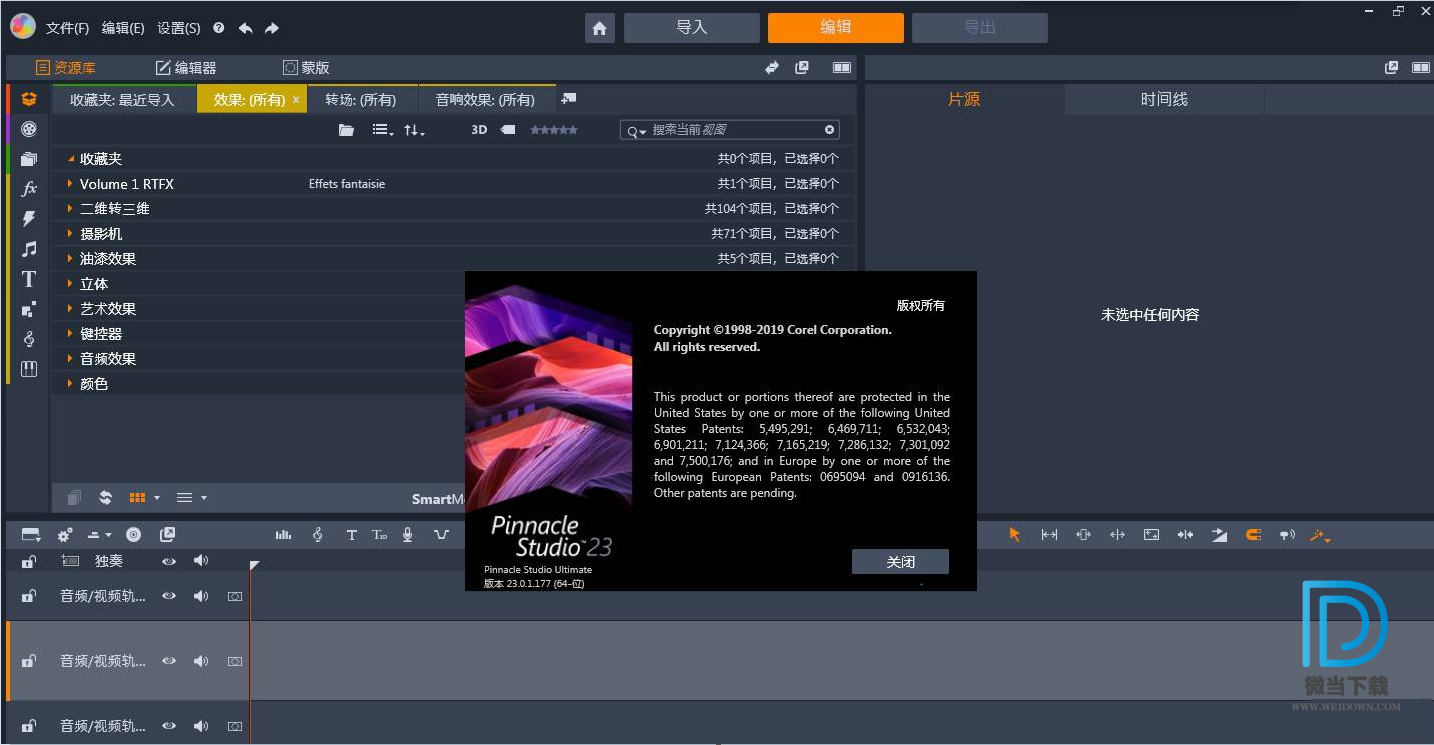Click the 关闭 button in about dialog
This screenshot has height=745, width=1434.
900,561
